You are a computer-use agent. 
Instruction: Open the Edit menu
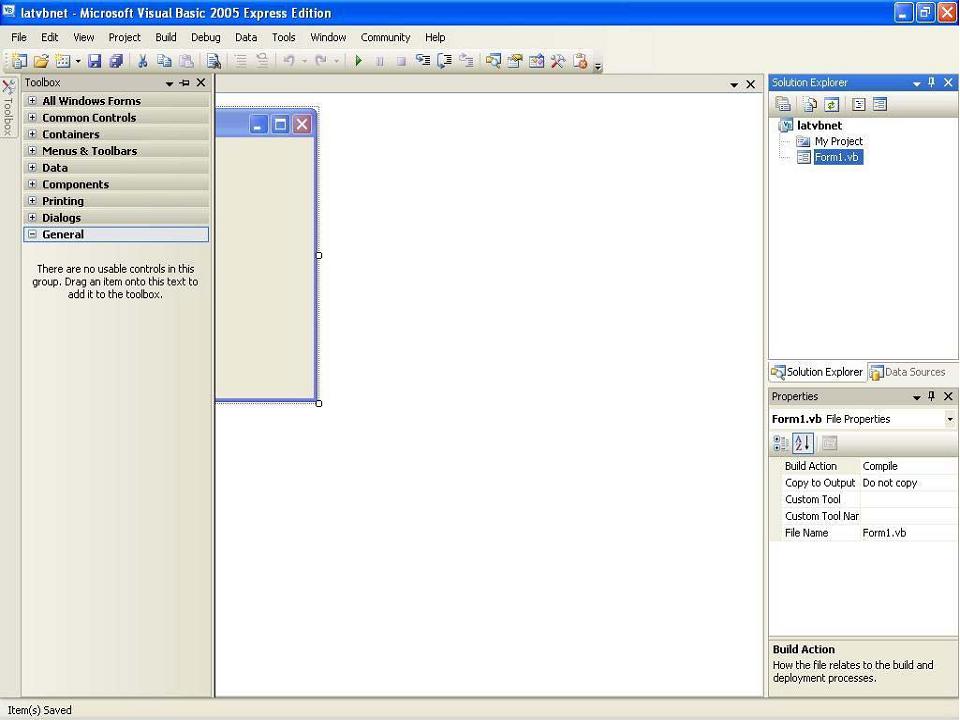click(50, 37)
